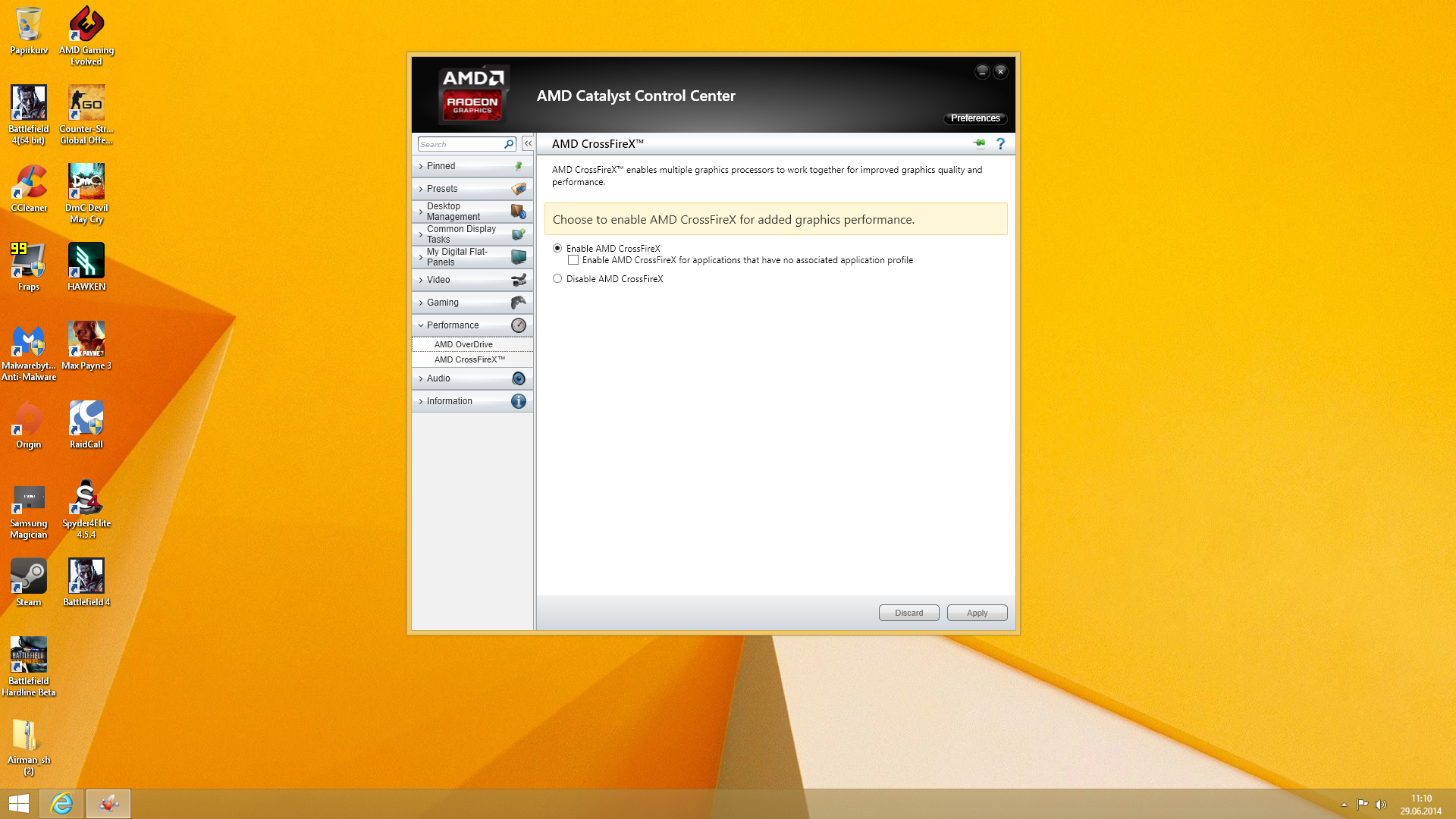Click the Audio speaker icon
Viewport: 1456px width, 819px height.
point(519,378)
